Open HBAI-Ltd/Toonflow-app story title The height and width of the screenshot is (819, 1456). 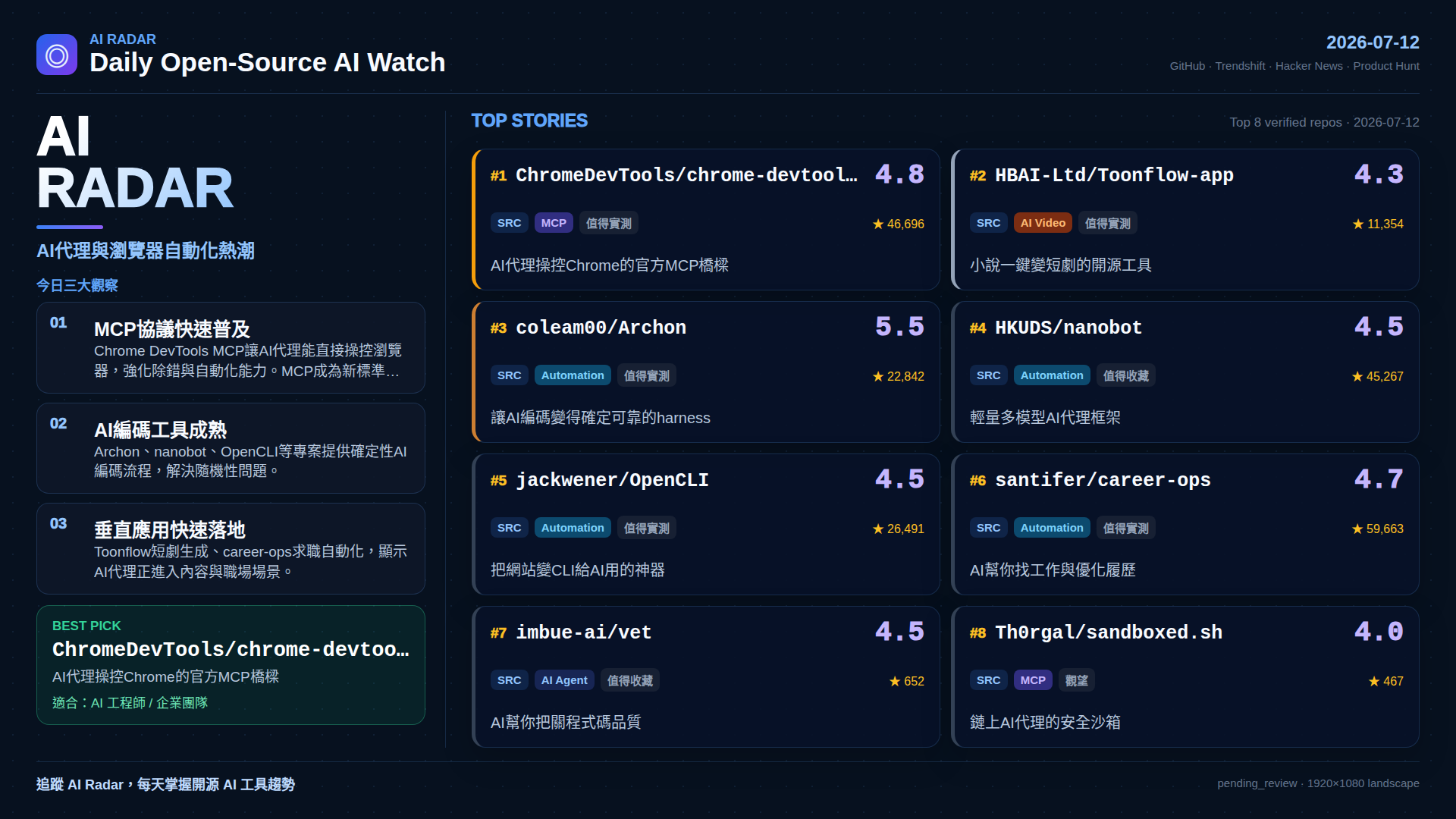tap(1114, 175)
